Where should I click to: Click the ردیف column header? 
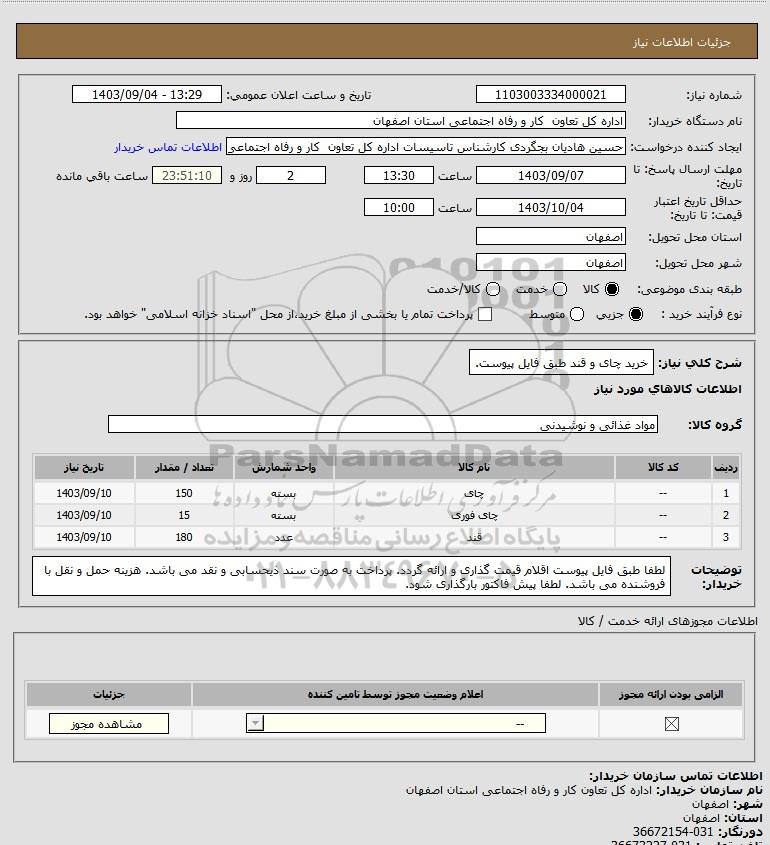(x=726, y=467)
